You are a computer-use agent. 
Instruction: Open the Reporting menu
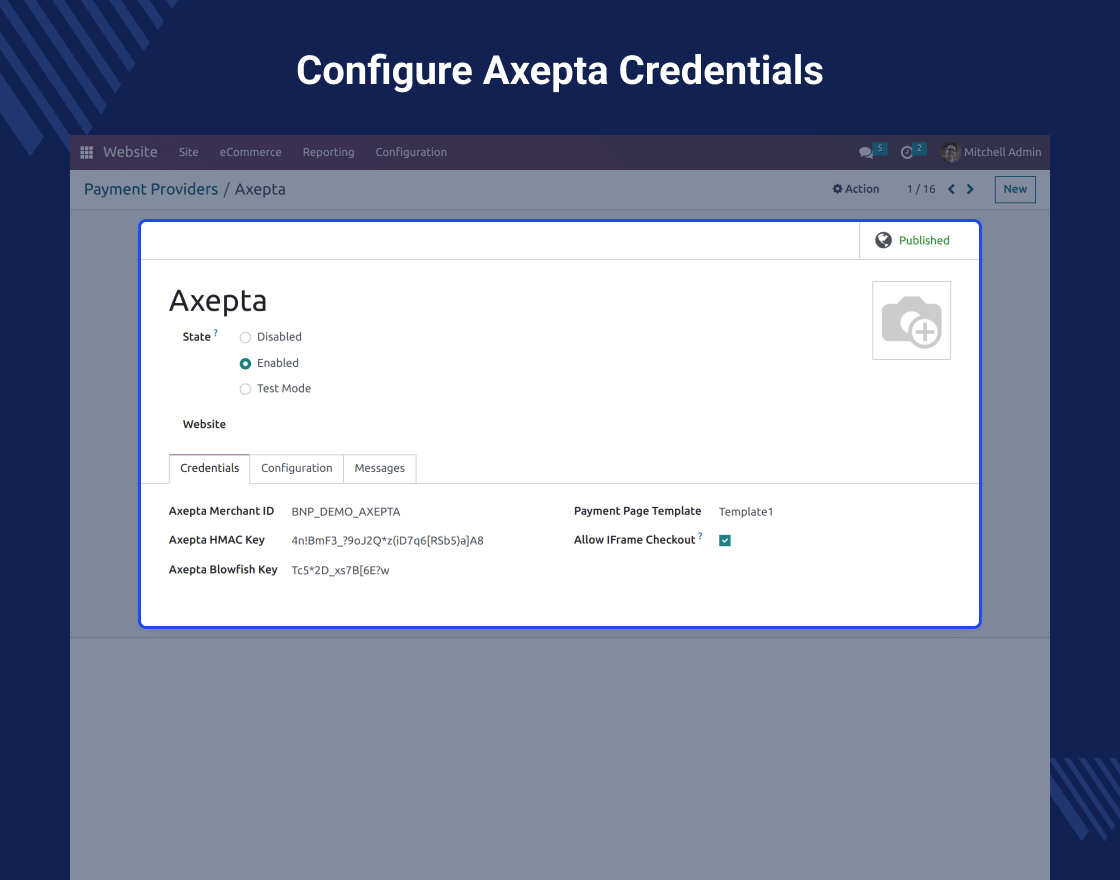(329, 152)
